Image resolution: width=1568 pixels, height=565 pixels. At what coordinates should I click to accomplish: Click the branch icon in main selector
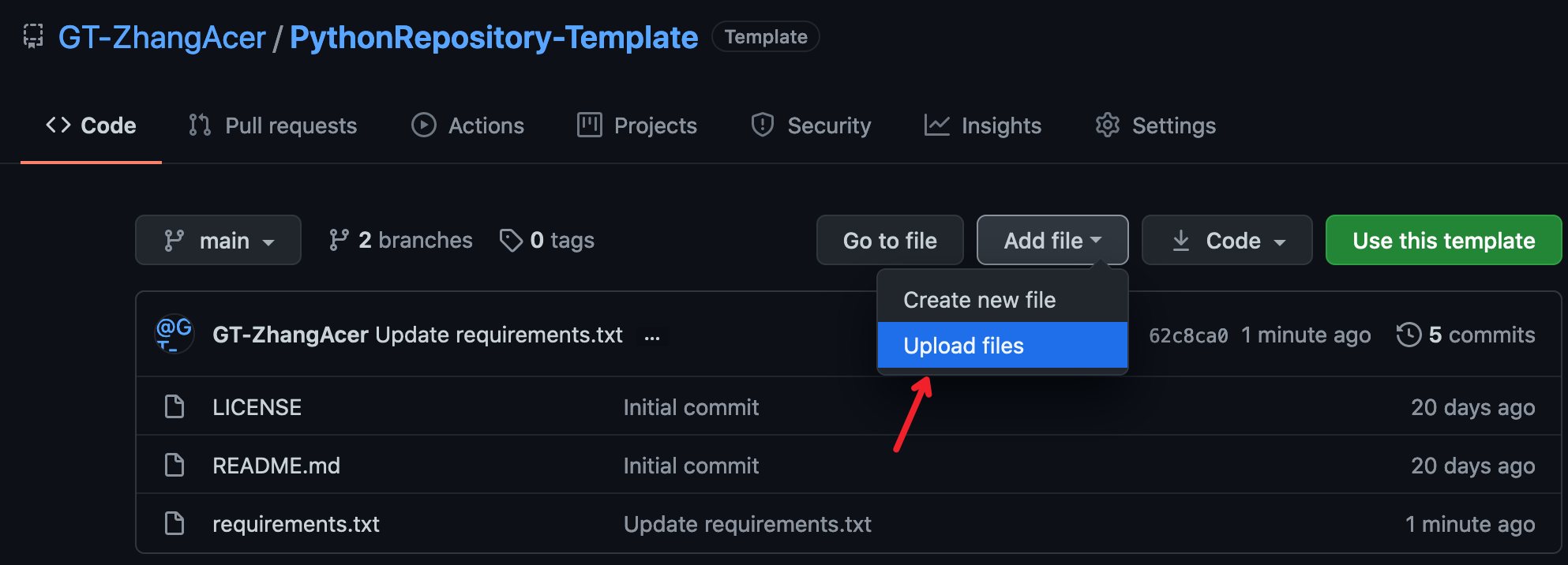pyautogui.click(x=174, y=240)
